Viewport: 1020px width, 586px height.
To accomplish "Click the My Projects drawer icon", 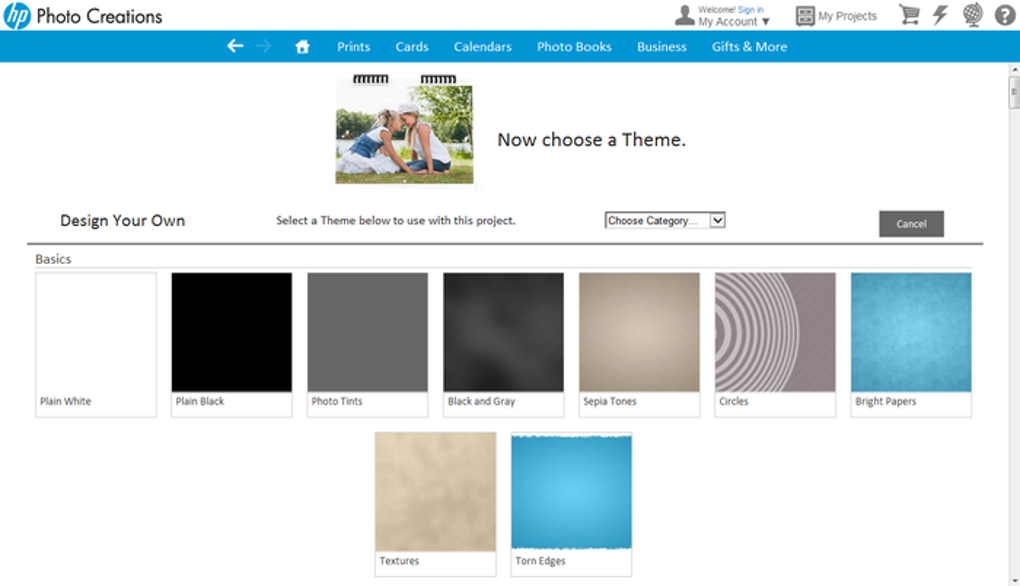I will [805, 16].
